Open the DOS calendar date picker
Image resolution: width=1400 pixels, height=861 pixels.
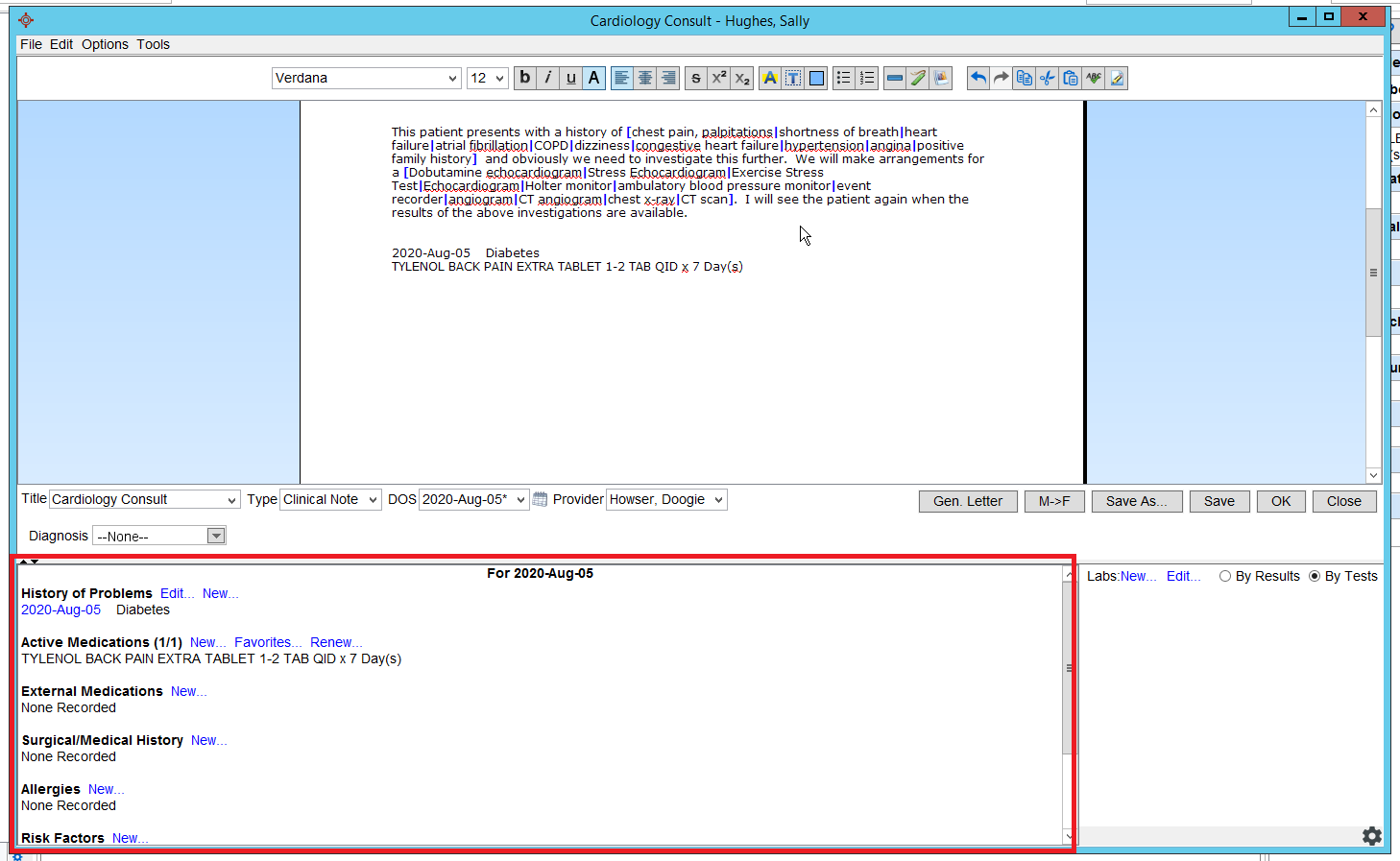pyautogui.click(x=541, y=499)
